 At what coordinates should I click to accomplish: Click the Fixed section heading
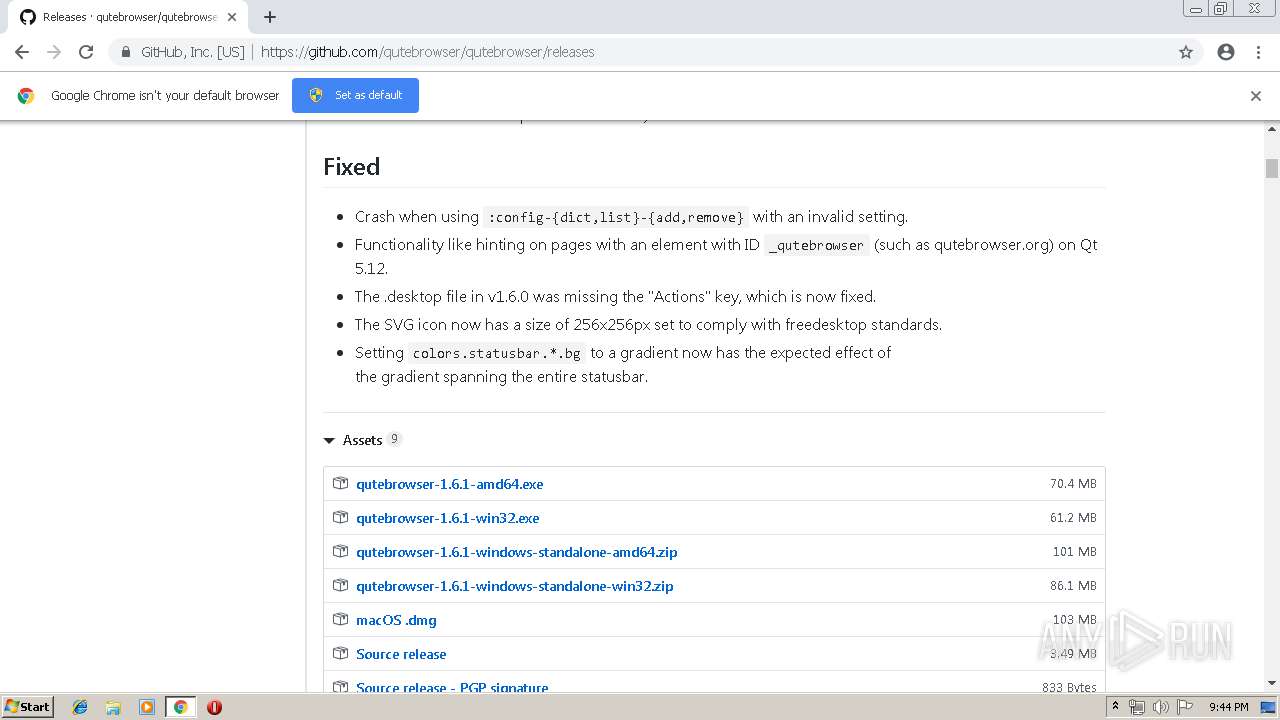pyautogui.click(x=351, y=167)
